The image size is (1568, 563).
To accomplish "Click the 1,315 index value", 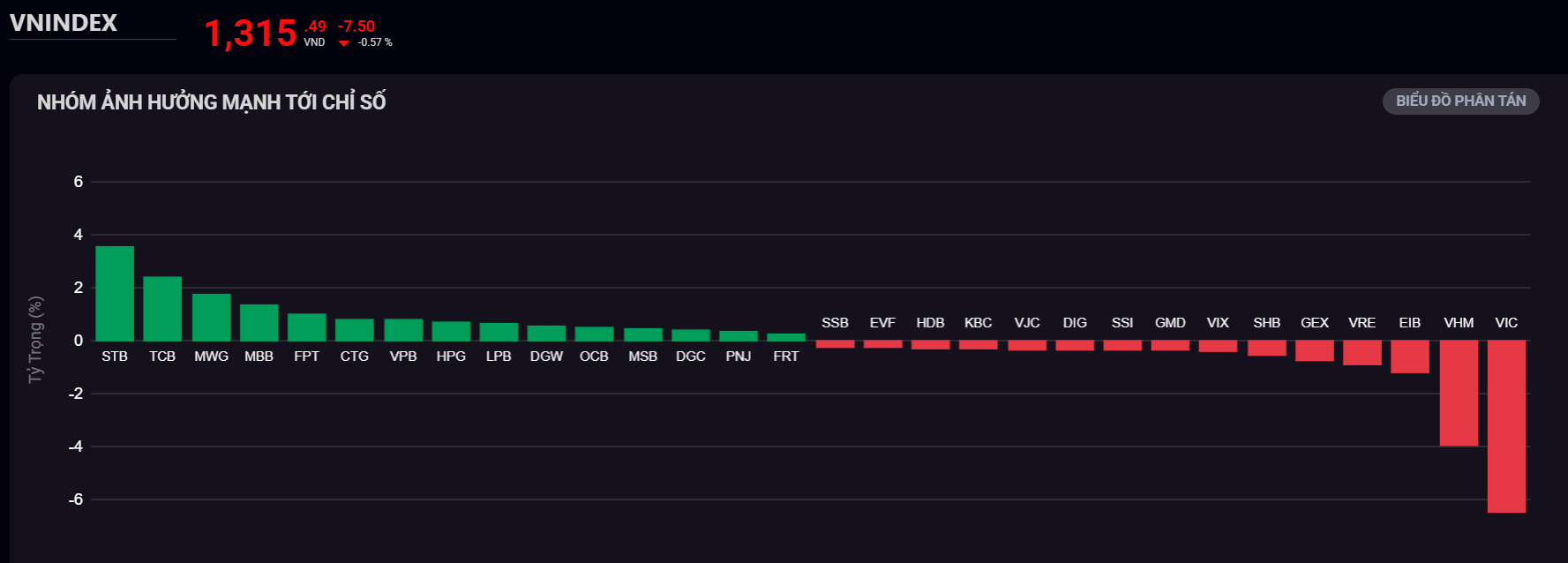I will pyautogui.click(x=251, y=34).
